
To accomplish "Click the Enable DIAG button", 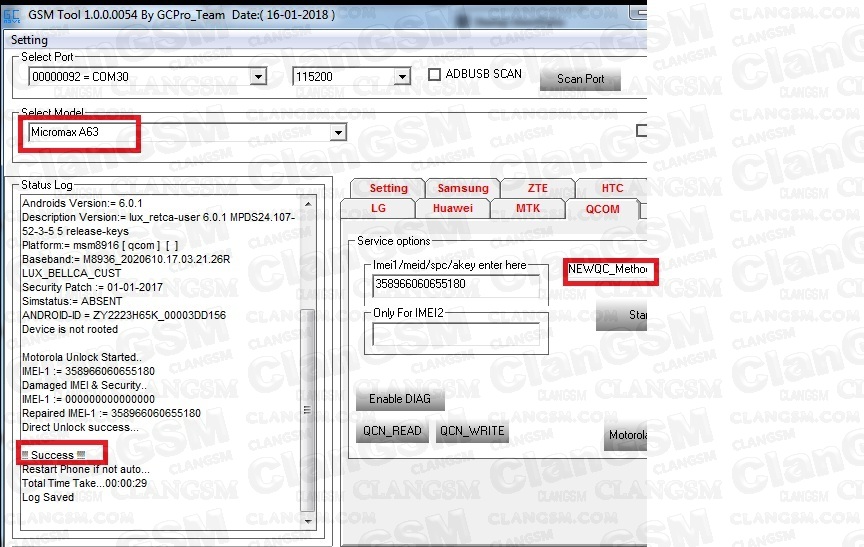I will [400, 399].
